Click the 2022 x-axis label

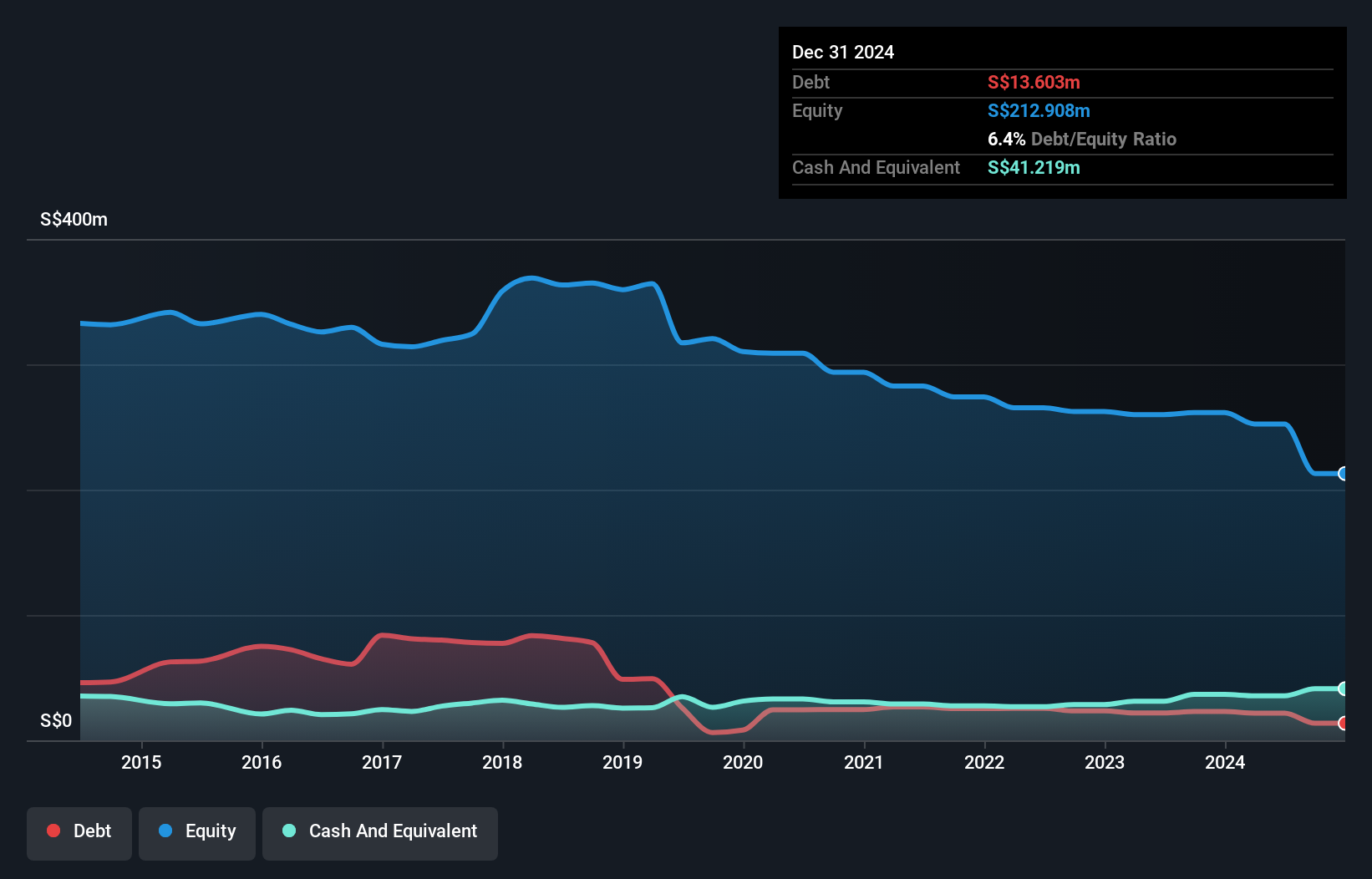click(984, 762)
